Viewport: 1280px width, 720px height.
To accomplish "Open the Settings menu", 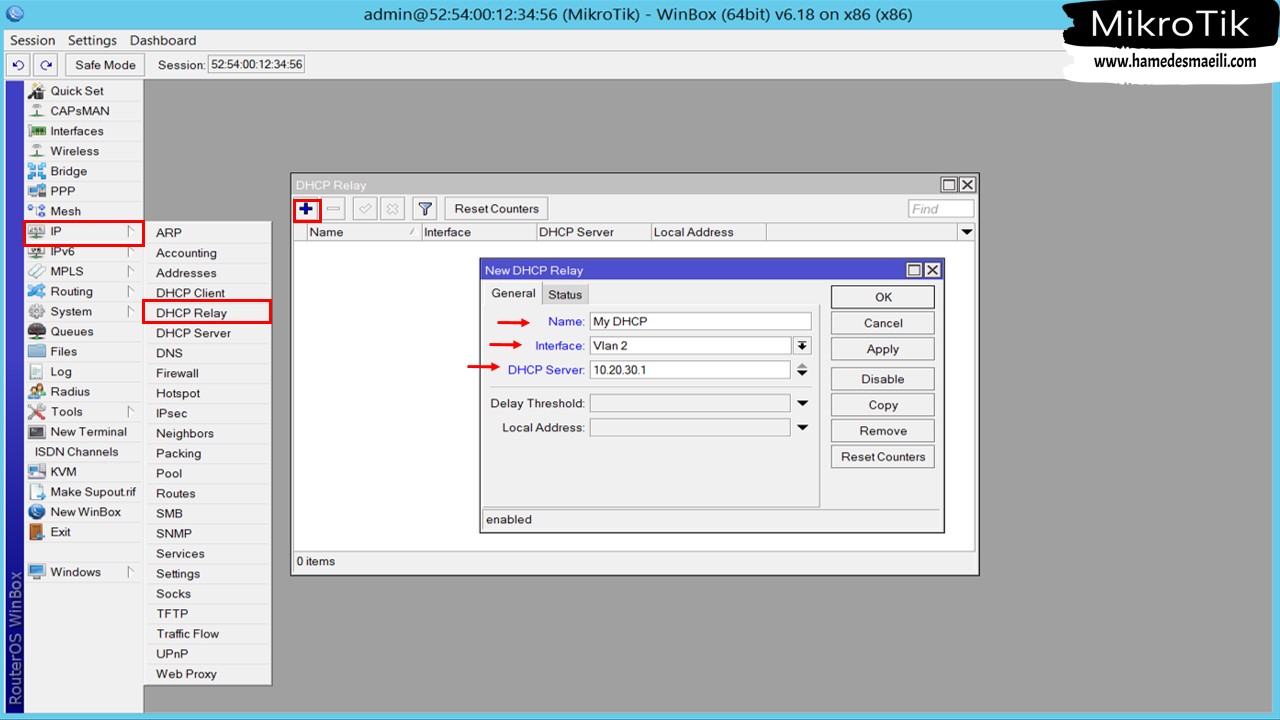I will 92,40.
